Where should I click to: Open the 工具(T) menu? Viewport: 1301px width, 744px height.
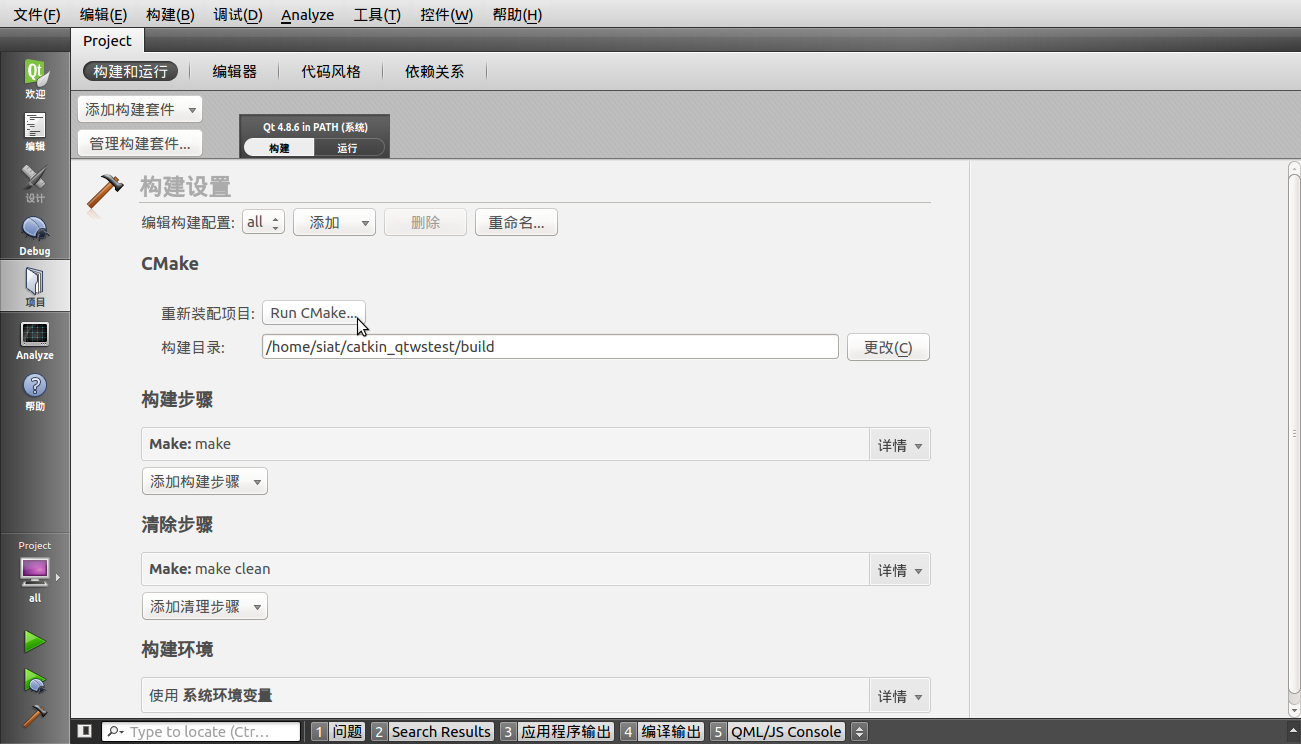pyautogui.click(x=377, y=14)
